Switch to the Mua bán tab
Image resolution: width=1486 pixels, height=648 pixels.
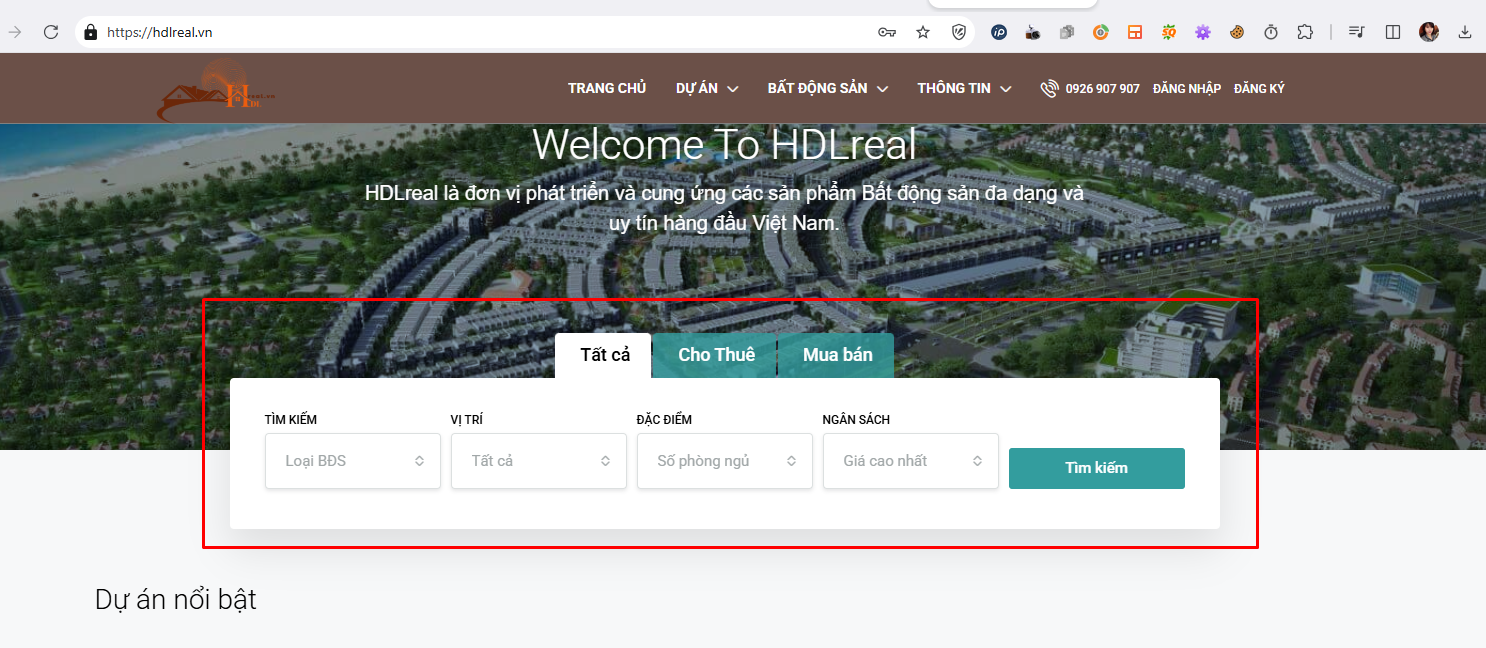[837, 355]
